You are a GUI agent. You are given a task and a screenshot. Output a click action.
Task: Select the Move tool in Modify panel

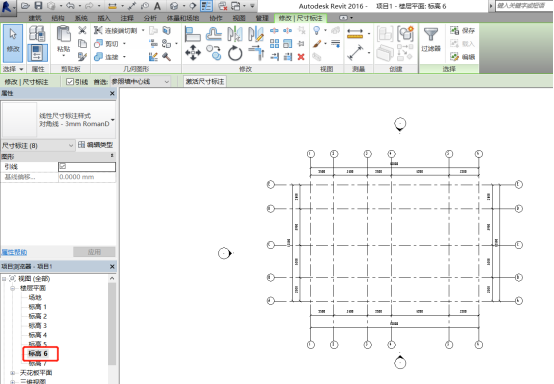193,53
